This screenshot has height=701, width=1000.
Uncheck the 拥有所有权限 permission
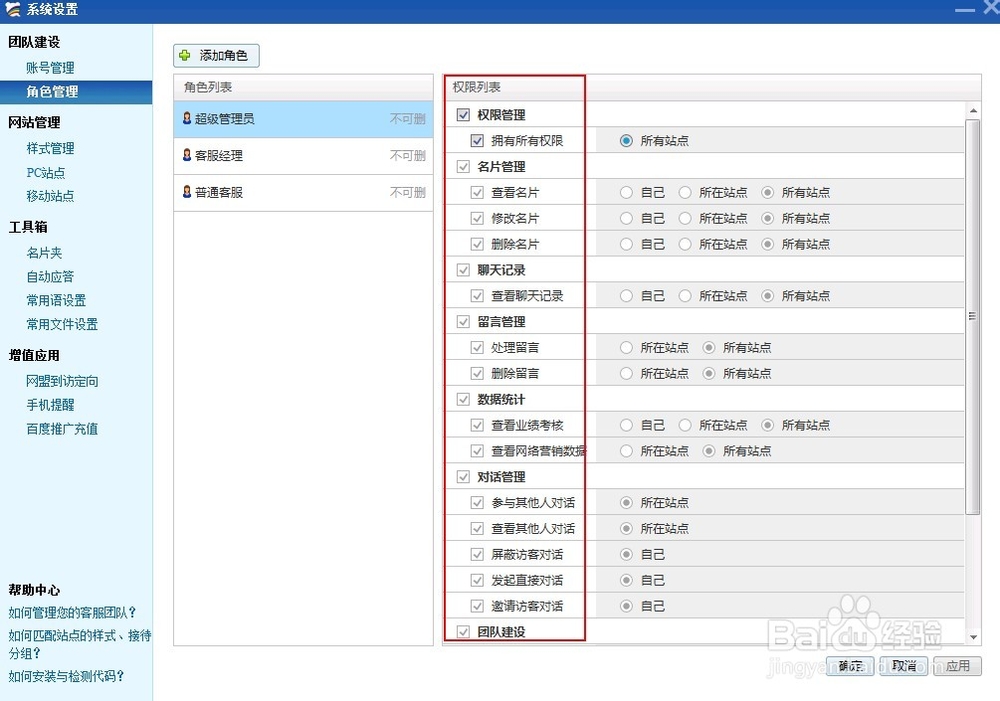477,141
